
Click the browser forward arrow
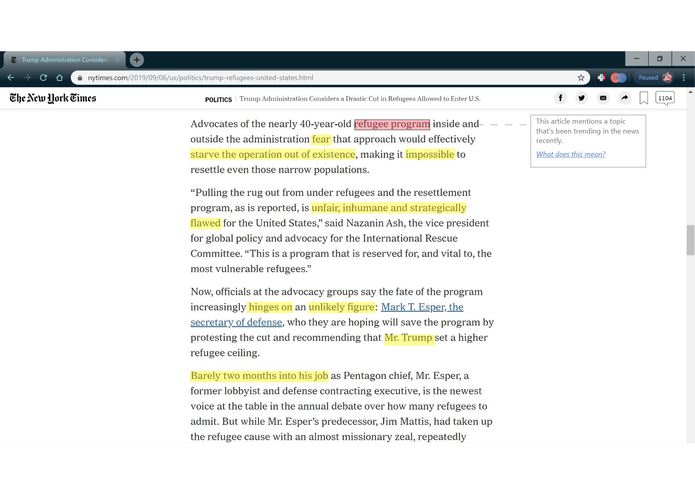[x=27, y=78]
